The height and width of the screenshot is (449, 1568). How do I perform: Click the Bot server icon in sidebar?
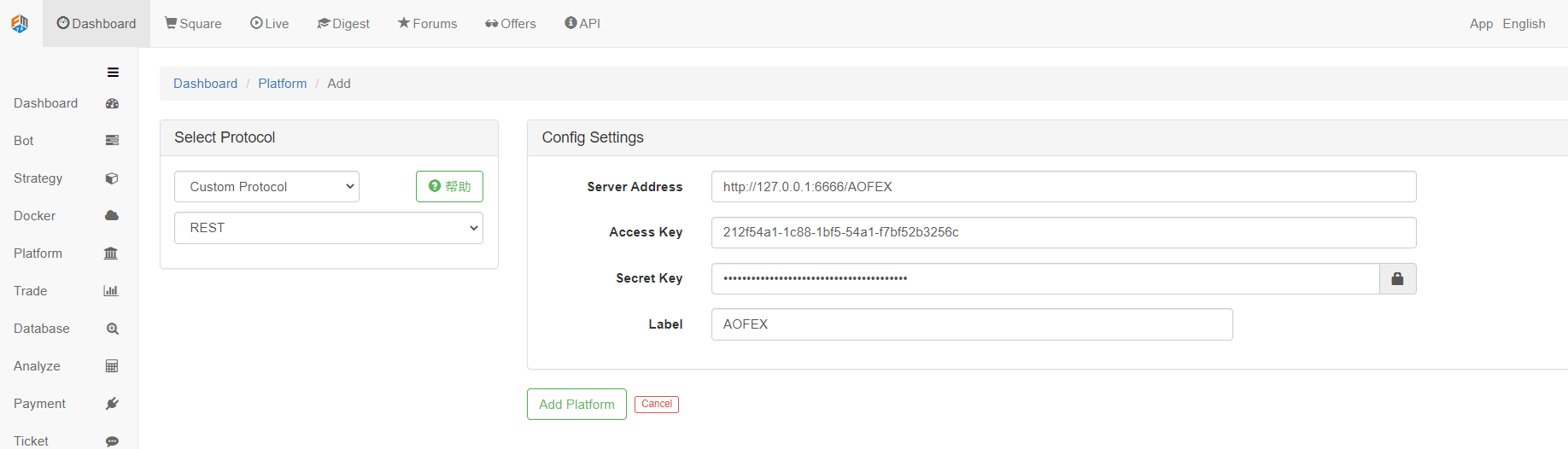[x=112, y=141]
